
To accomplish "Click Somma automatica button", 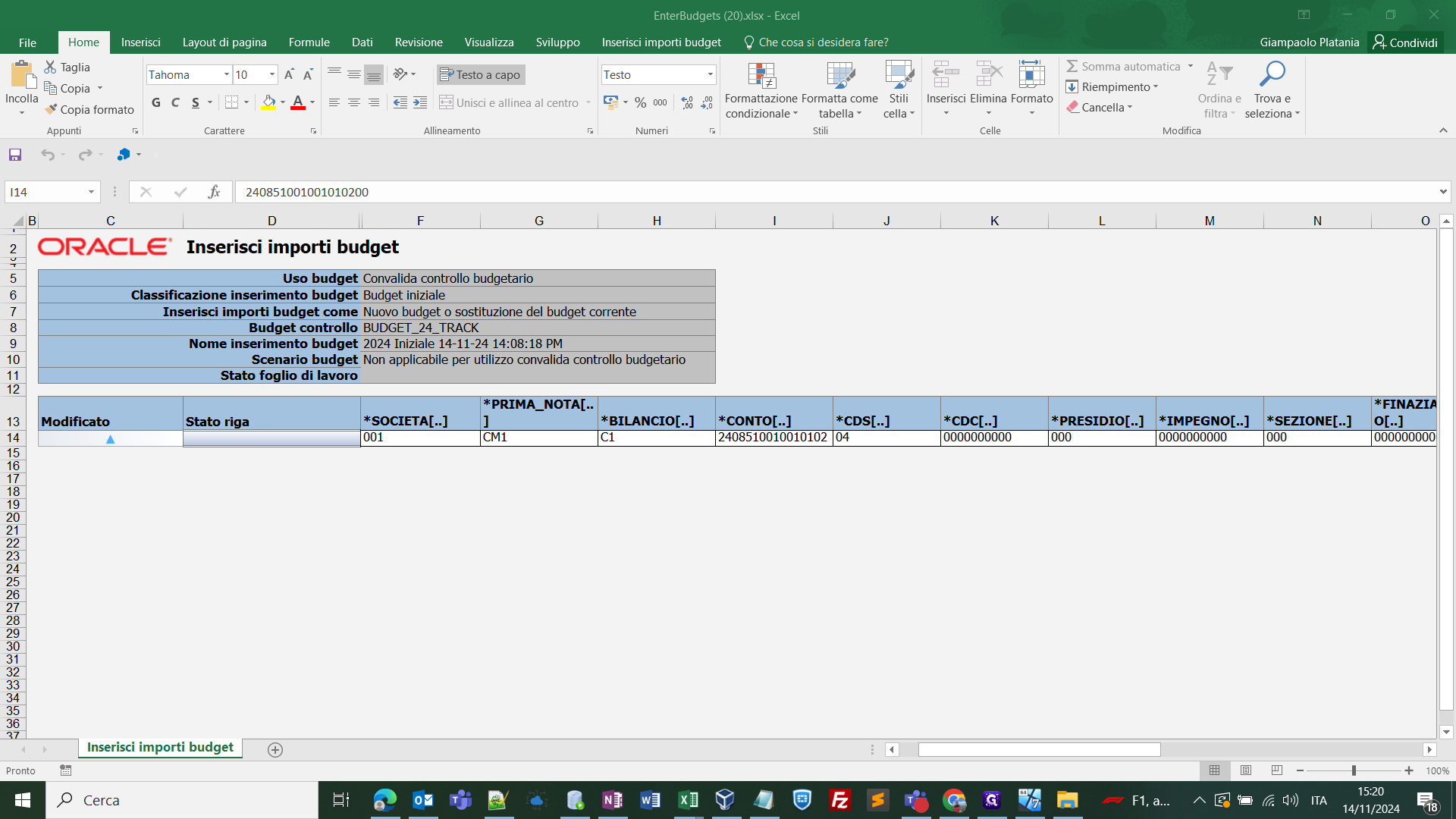I will [1124, 67].
